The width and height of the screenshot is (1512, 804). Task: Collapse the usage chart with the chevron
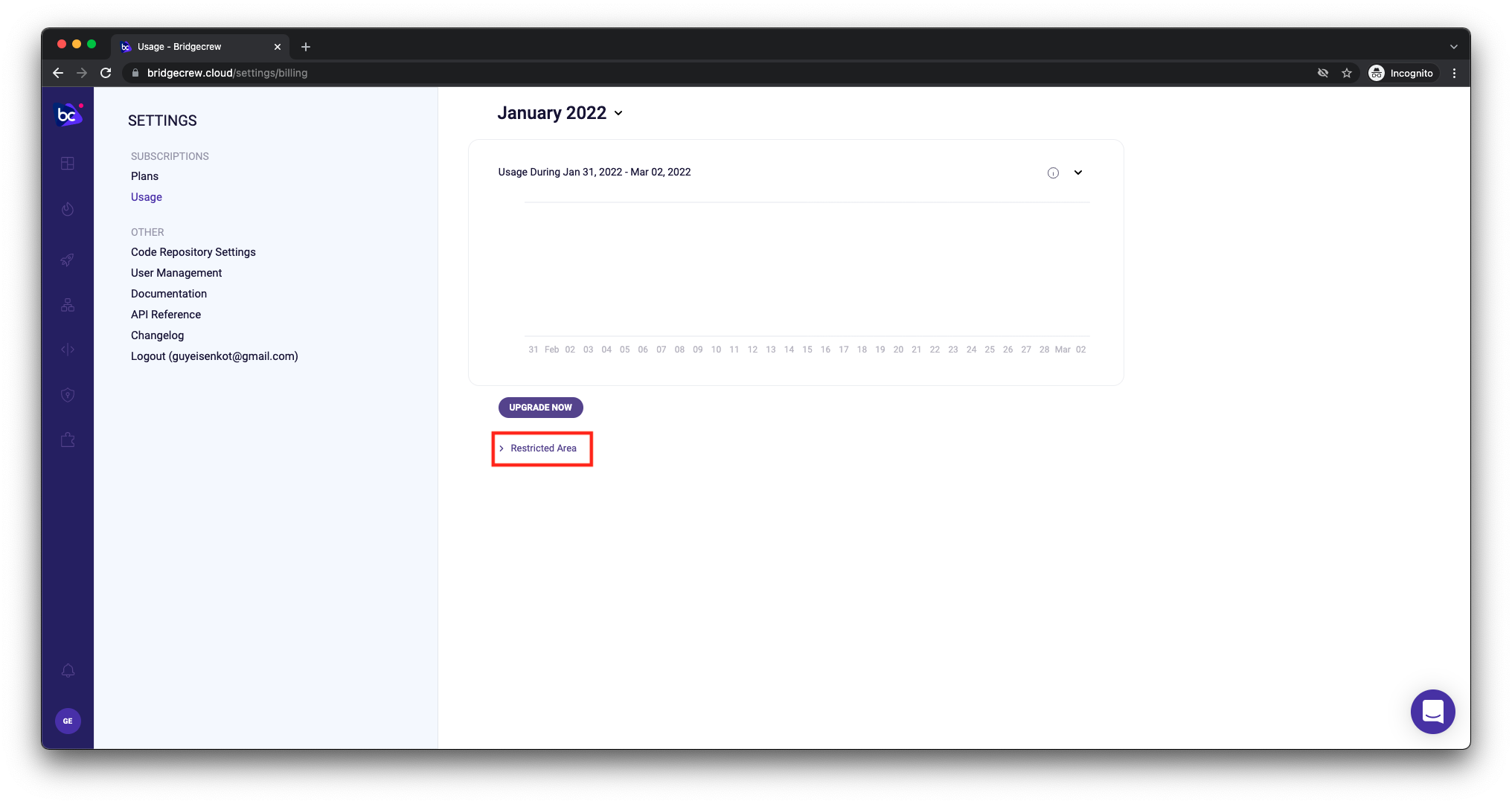[1077, 173]
